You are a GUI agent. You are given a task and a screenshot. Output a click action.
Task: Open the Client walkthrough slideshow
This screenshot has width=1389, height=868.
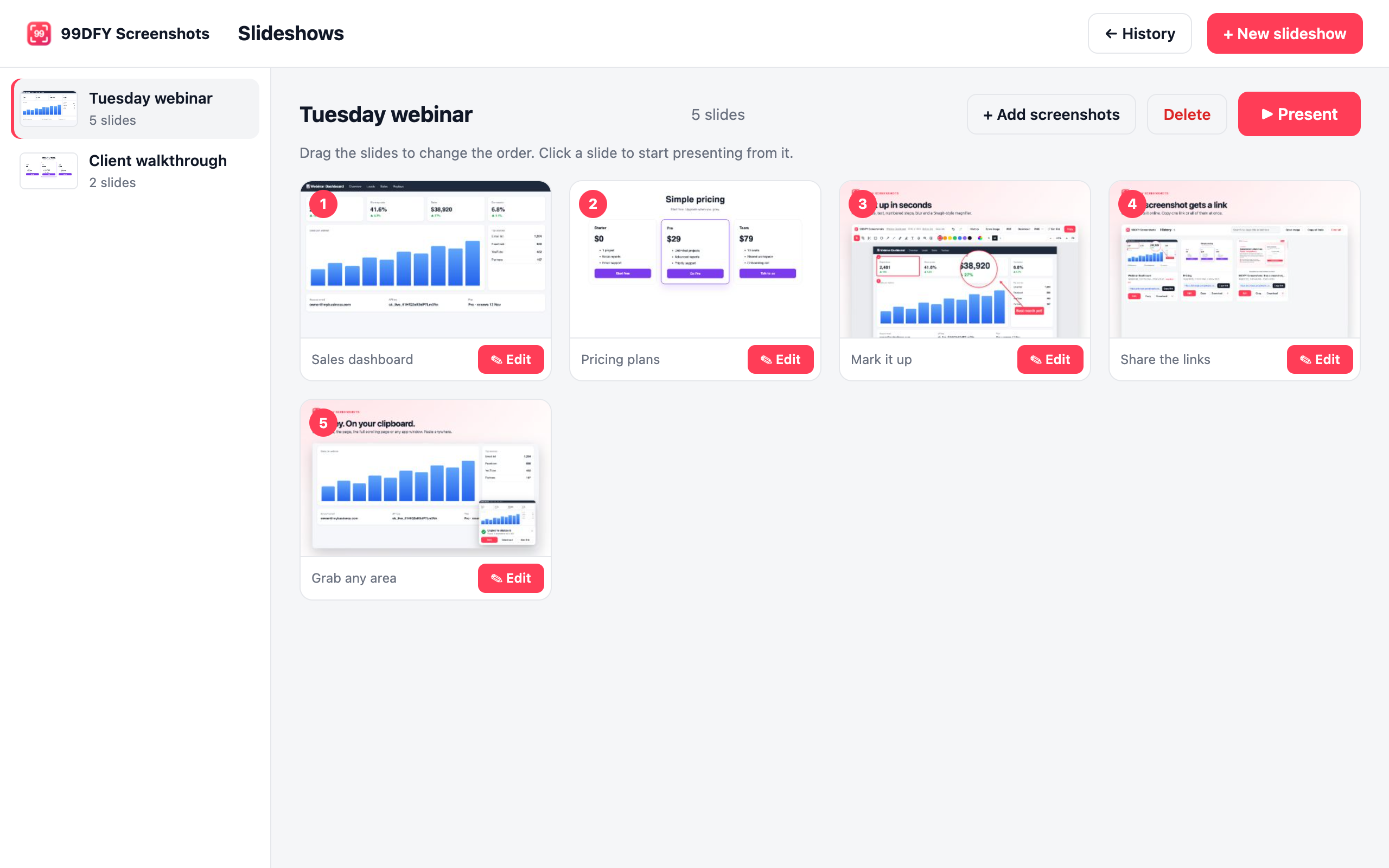tap(136, 171)
